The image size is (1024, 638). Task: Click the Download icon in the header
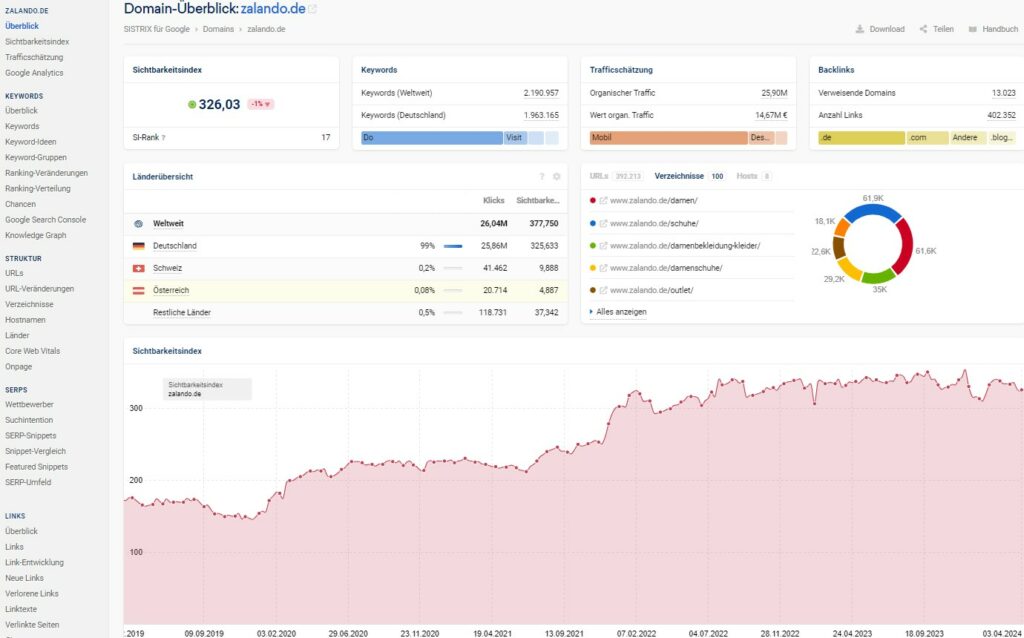[x=860, y=29]
